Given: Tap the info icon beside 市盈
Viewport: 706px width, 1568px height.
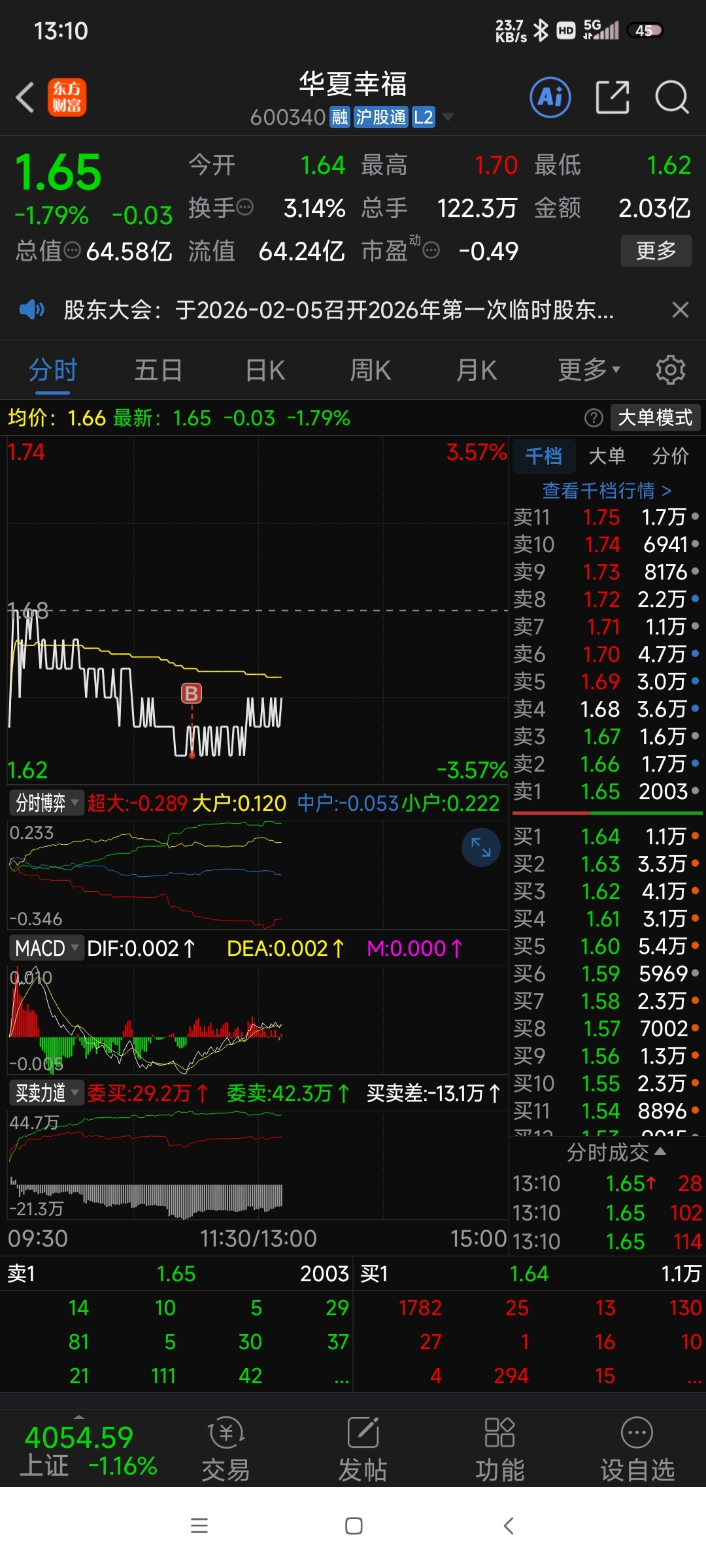Looking at the screenshot, I should [x=431, y=250].
